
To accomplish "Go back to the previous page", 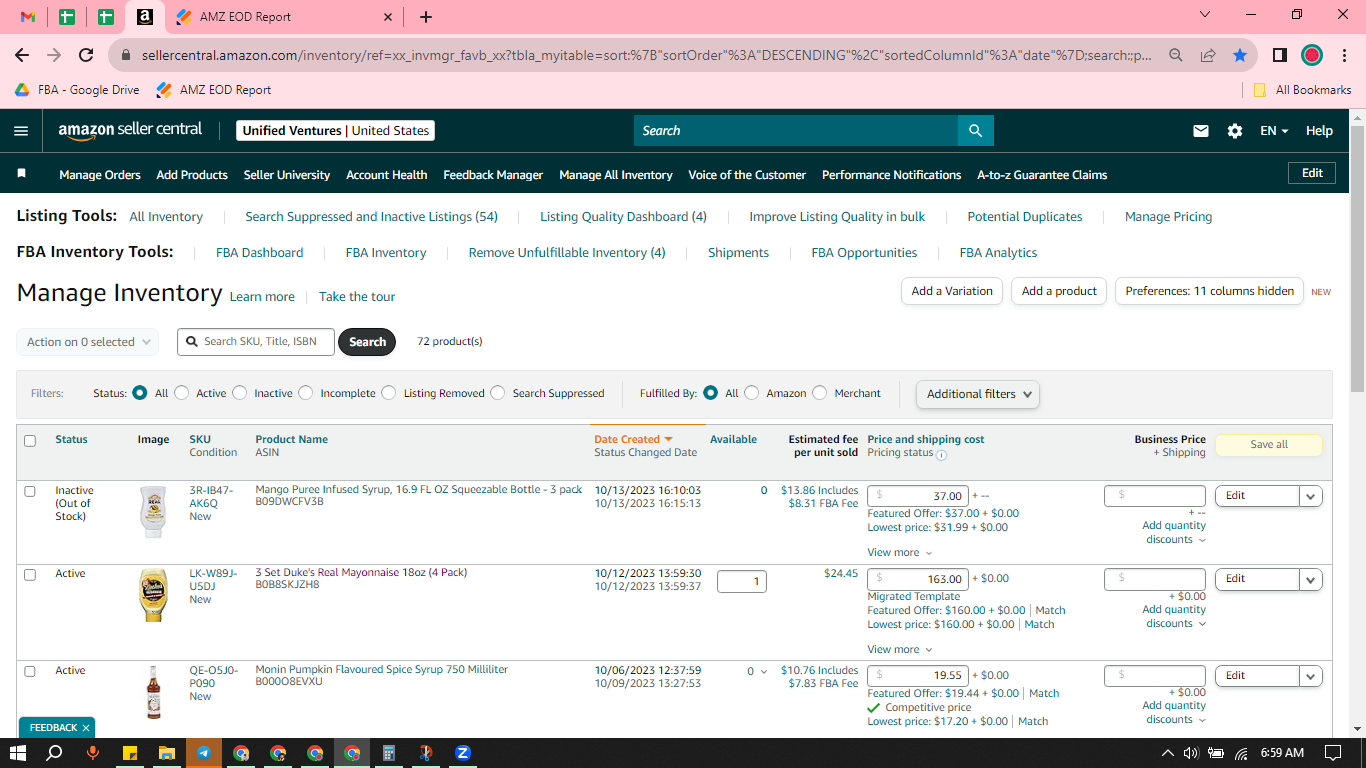I will coord(22,55).
